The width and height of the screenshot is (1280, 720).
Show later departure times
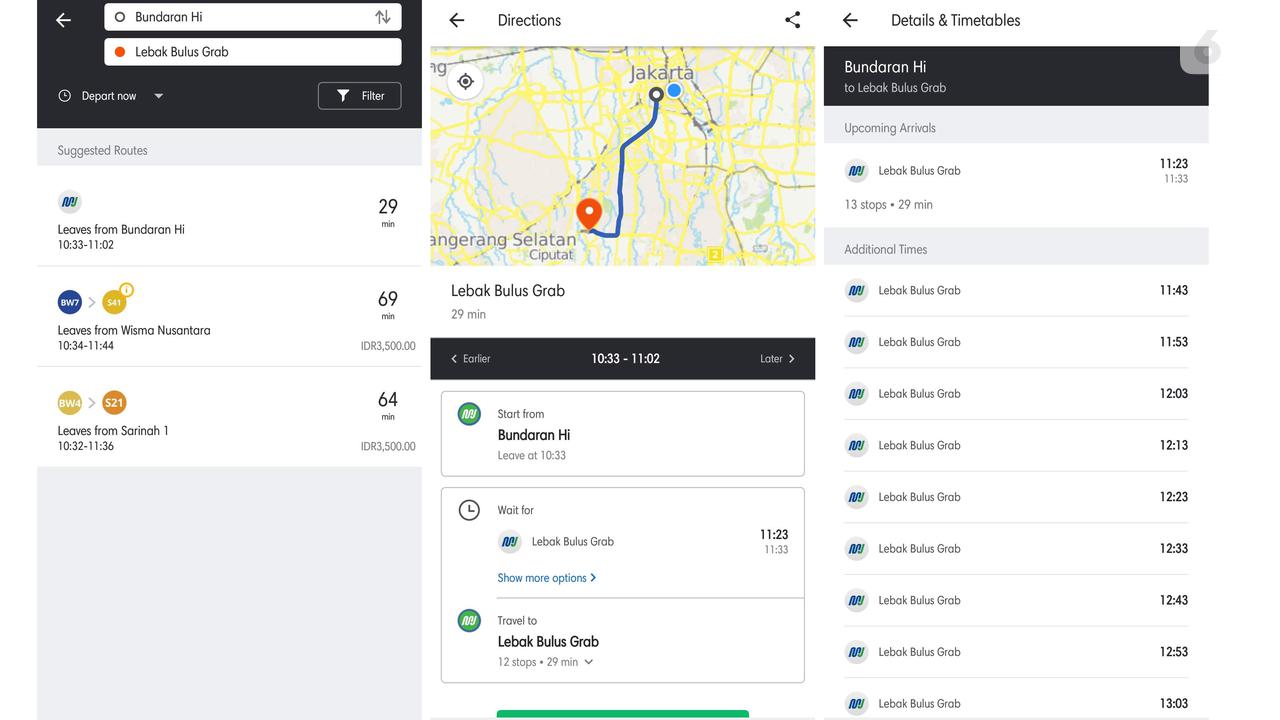coord(777,359)
